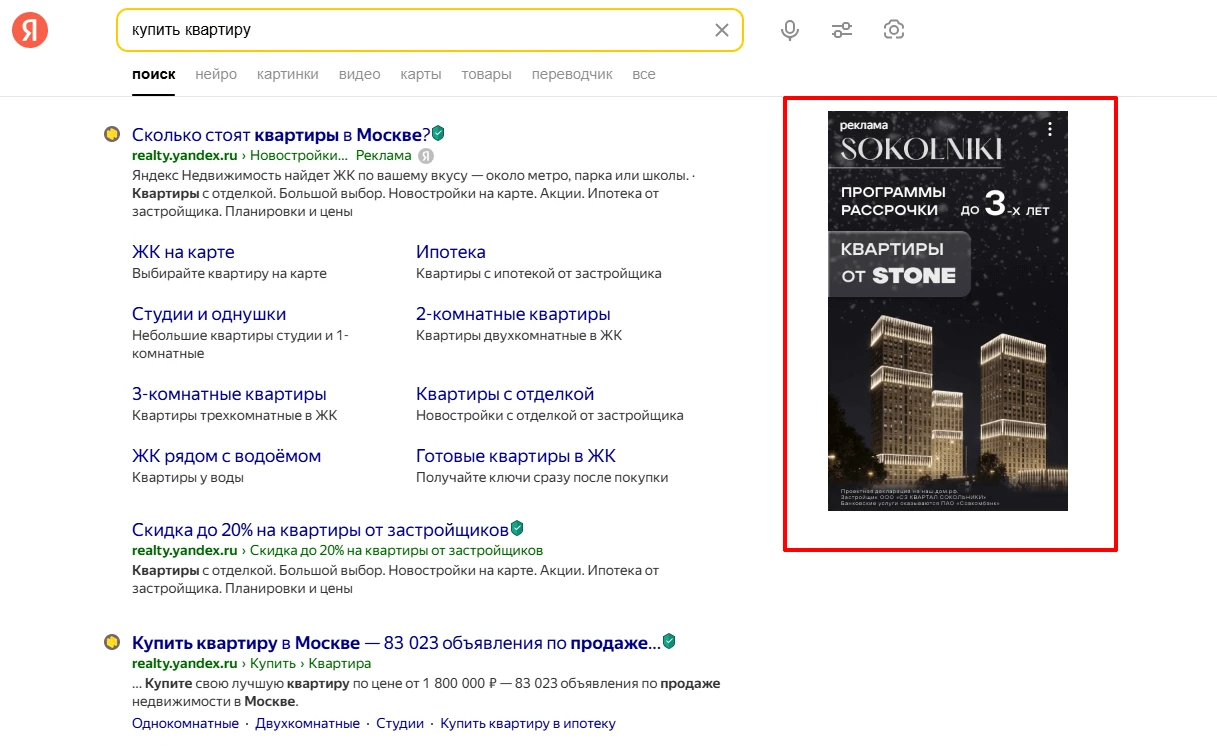The image size is (1217, 746).
Task: Open the Ипотека sitelink
Action: pyautogui.click(x=450, y=252)
